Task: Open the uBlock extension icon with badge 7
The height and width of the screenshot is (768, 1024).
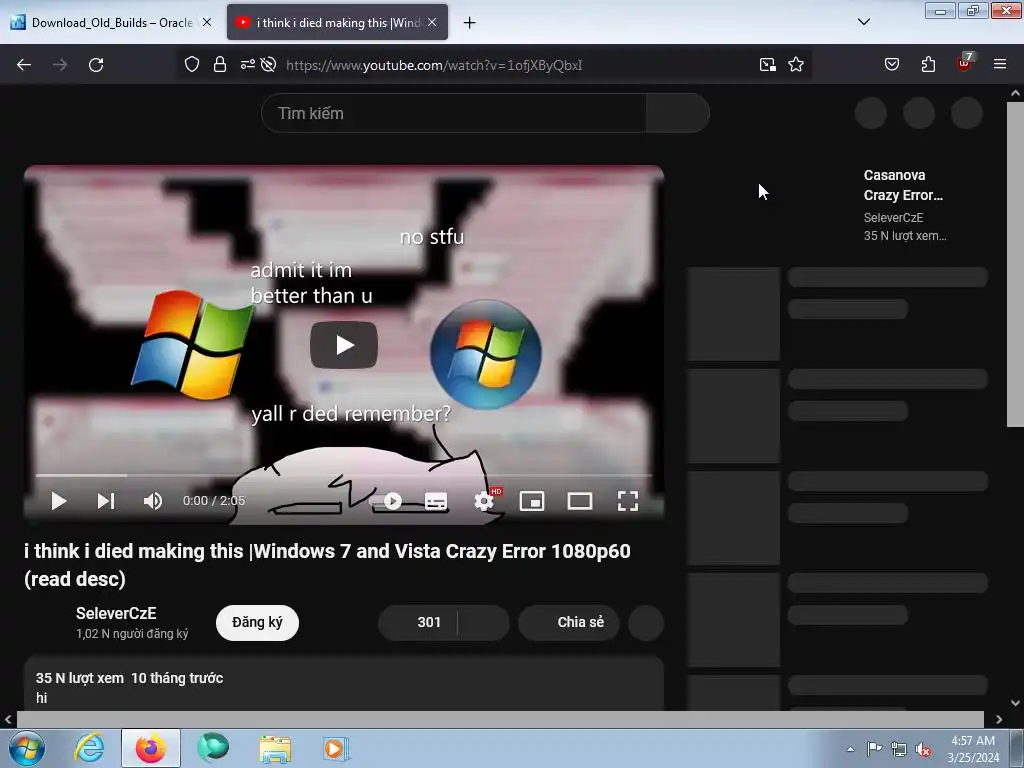Action: coord(965,63)
